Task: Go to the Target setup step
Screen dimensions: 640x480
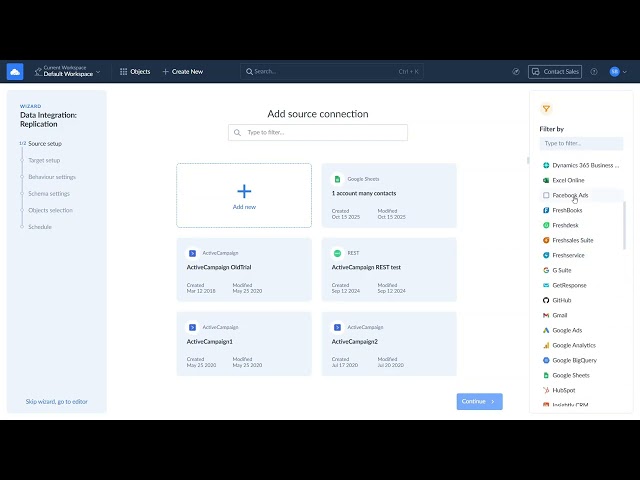Action: [44, 160]
